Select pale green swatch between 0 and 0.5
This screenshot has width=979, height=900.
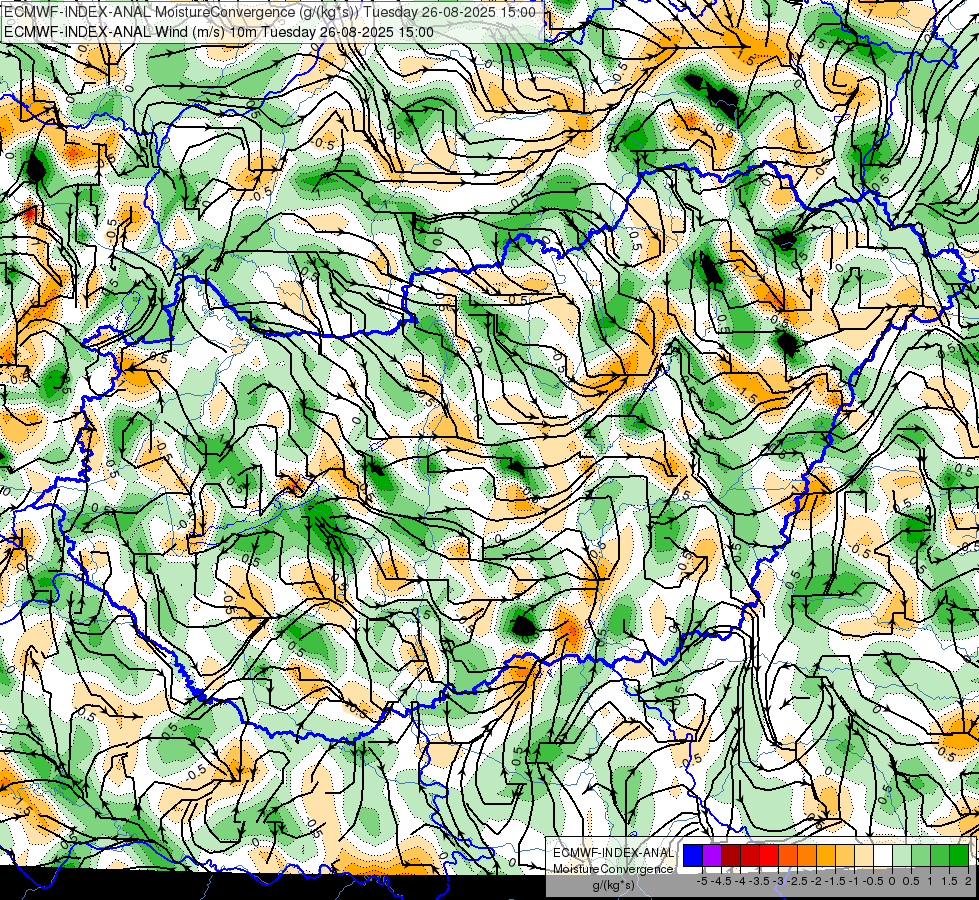pos(902,855)
